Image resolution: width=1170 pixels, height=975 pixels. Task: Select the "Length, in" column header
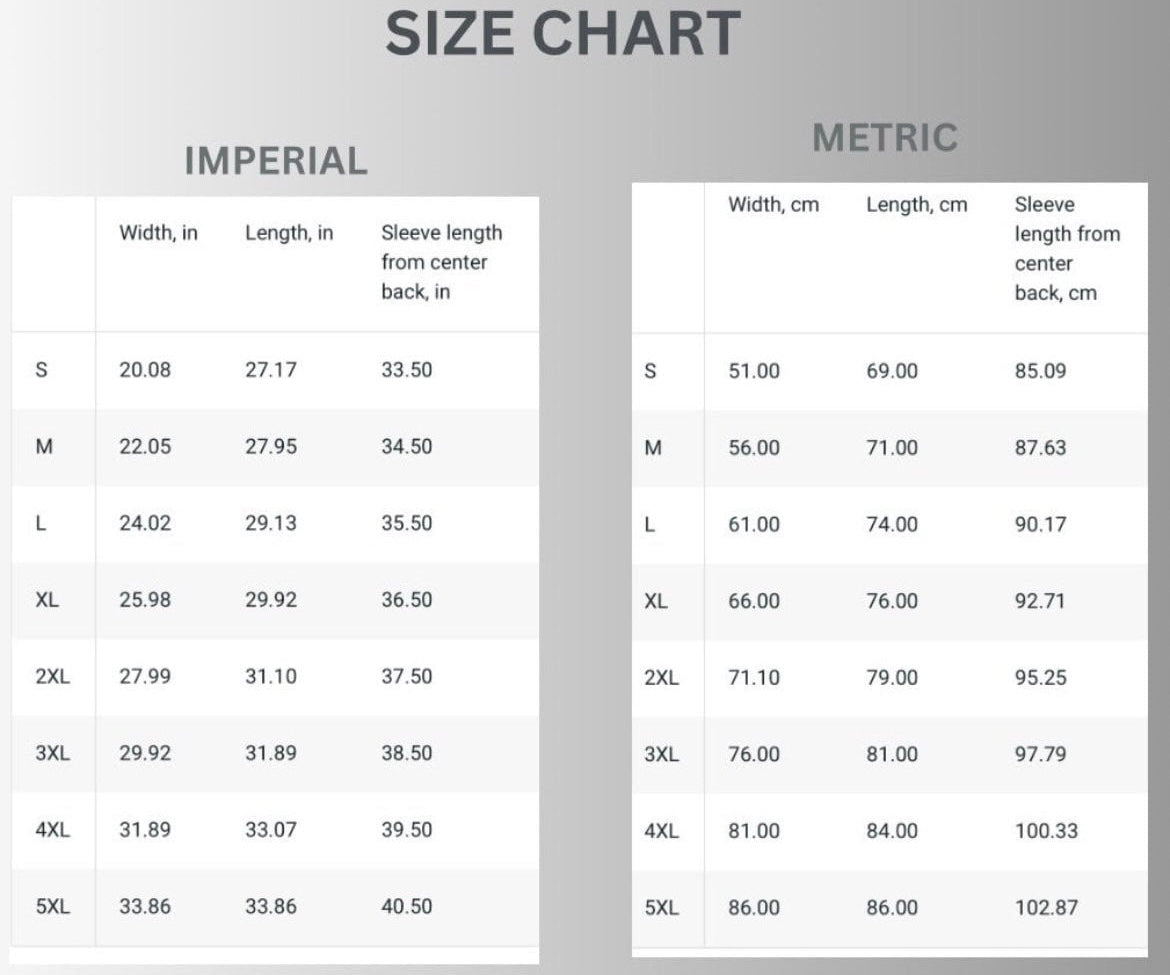coord(289,233)
